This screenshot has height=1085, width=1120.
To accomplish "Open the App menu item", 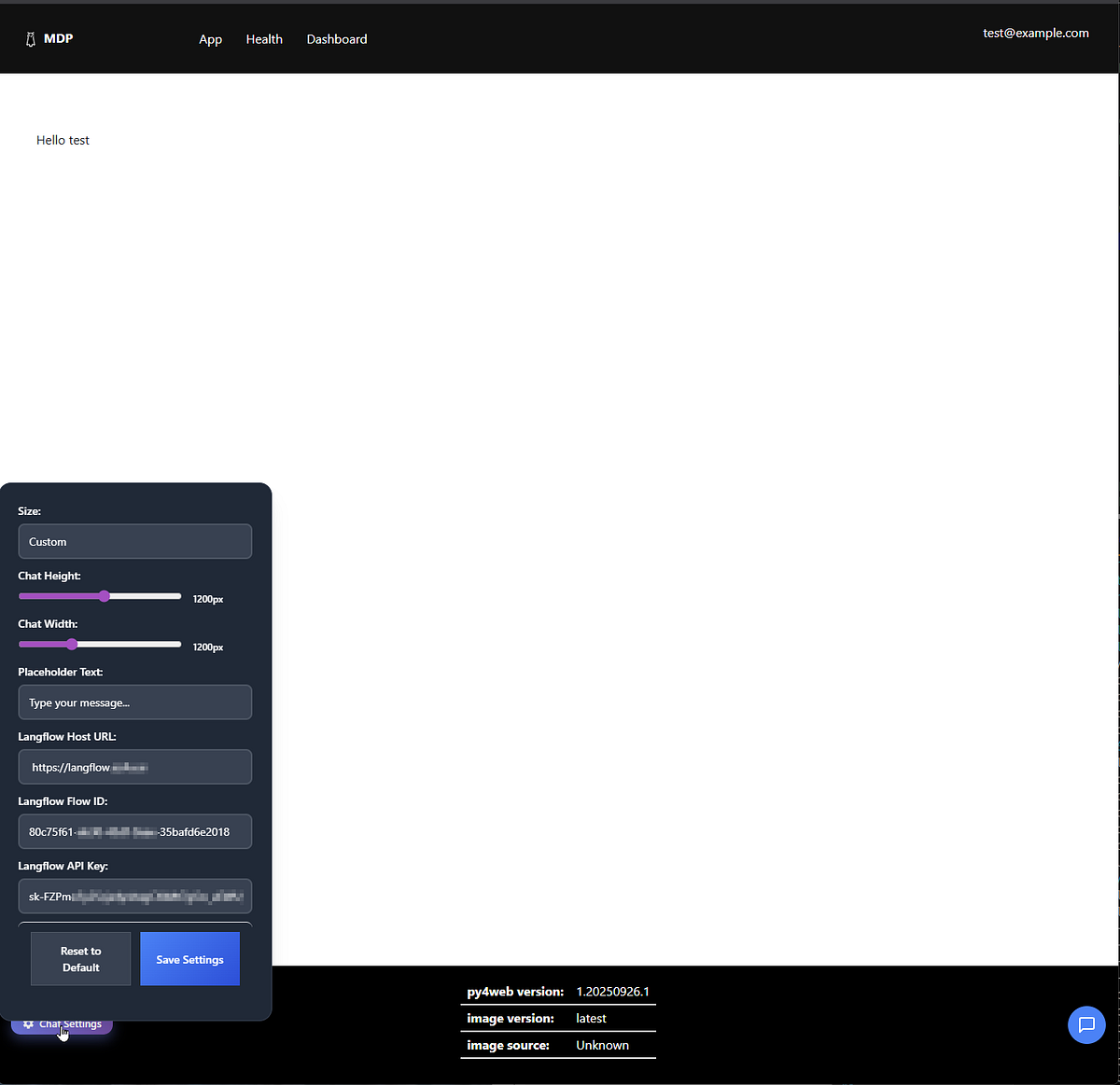I will tap(210, 39).
